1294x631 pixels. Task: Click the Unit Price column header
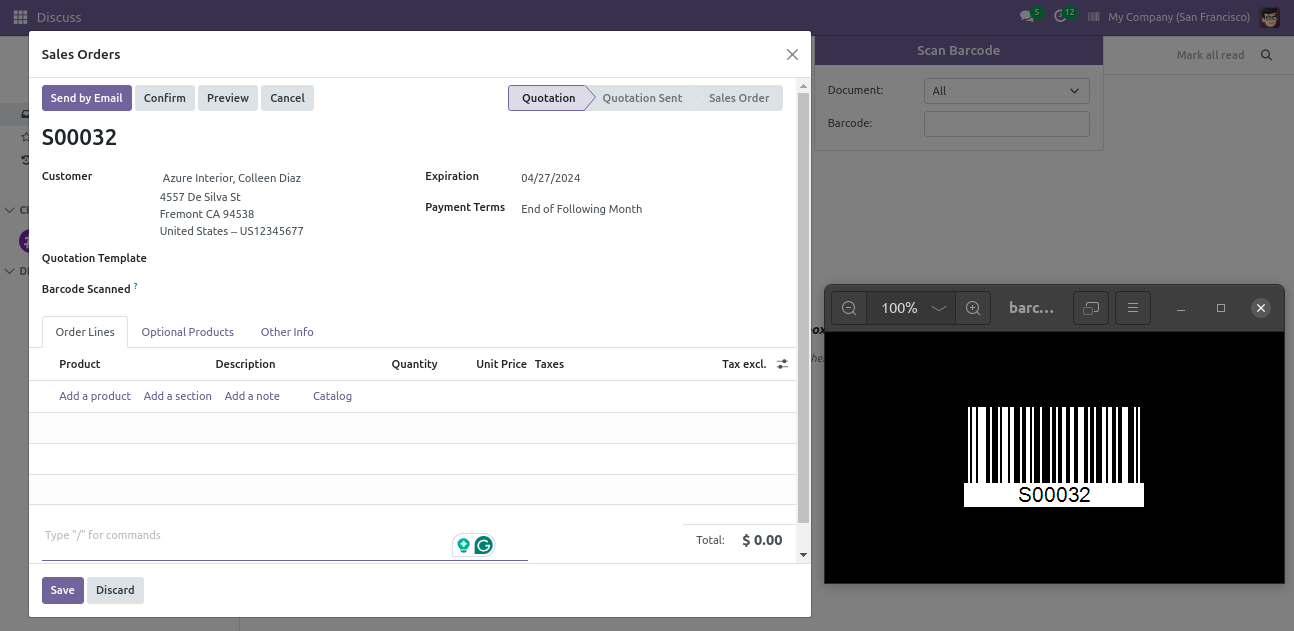point(501,364)
